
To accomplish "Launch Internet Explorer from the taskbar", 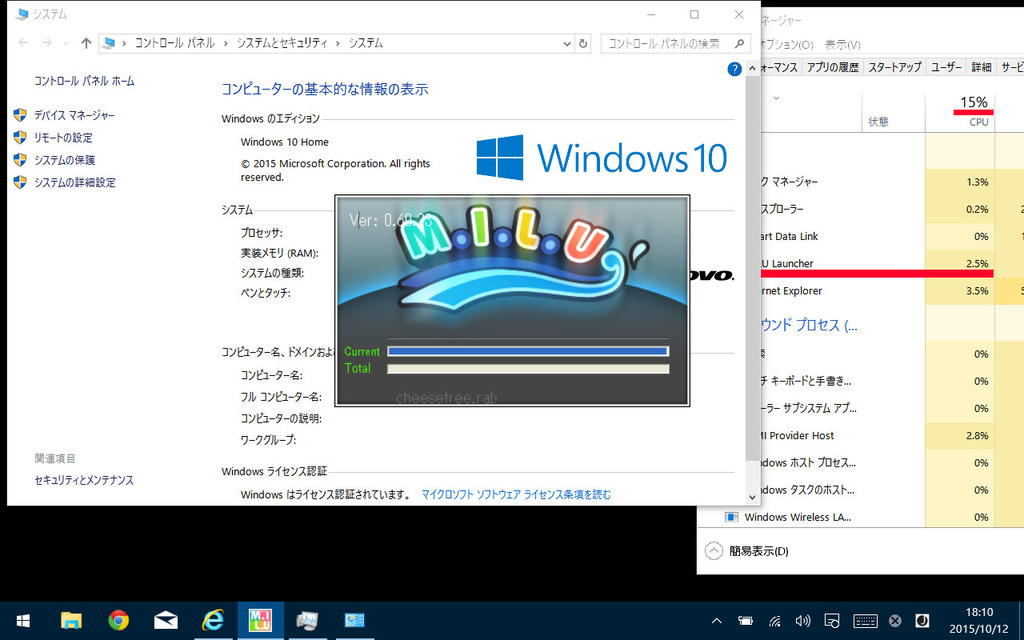I will click(x=212, y=620).
